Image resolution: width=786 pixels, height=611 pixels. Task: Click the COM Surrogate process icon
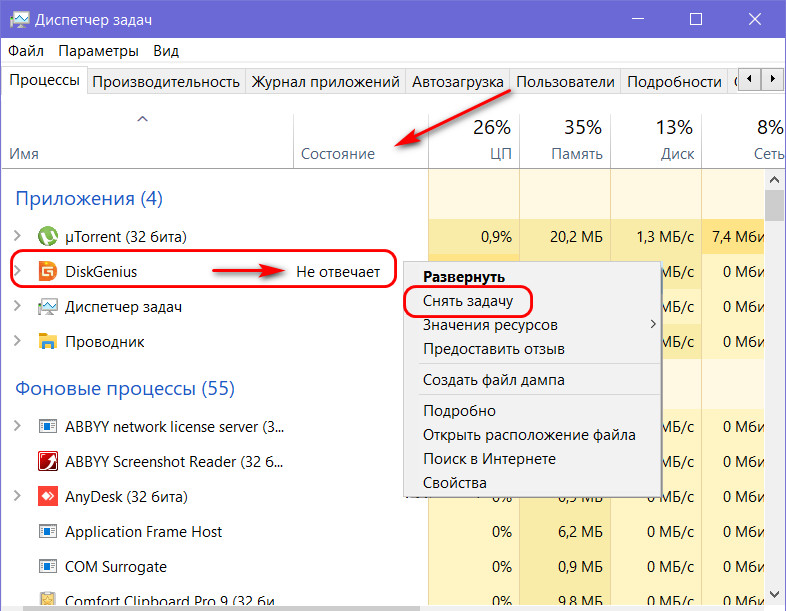pos(47,567)
